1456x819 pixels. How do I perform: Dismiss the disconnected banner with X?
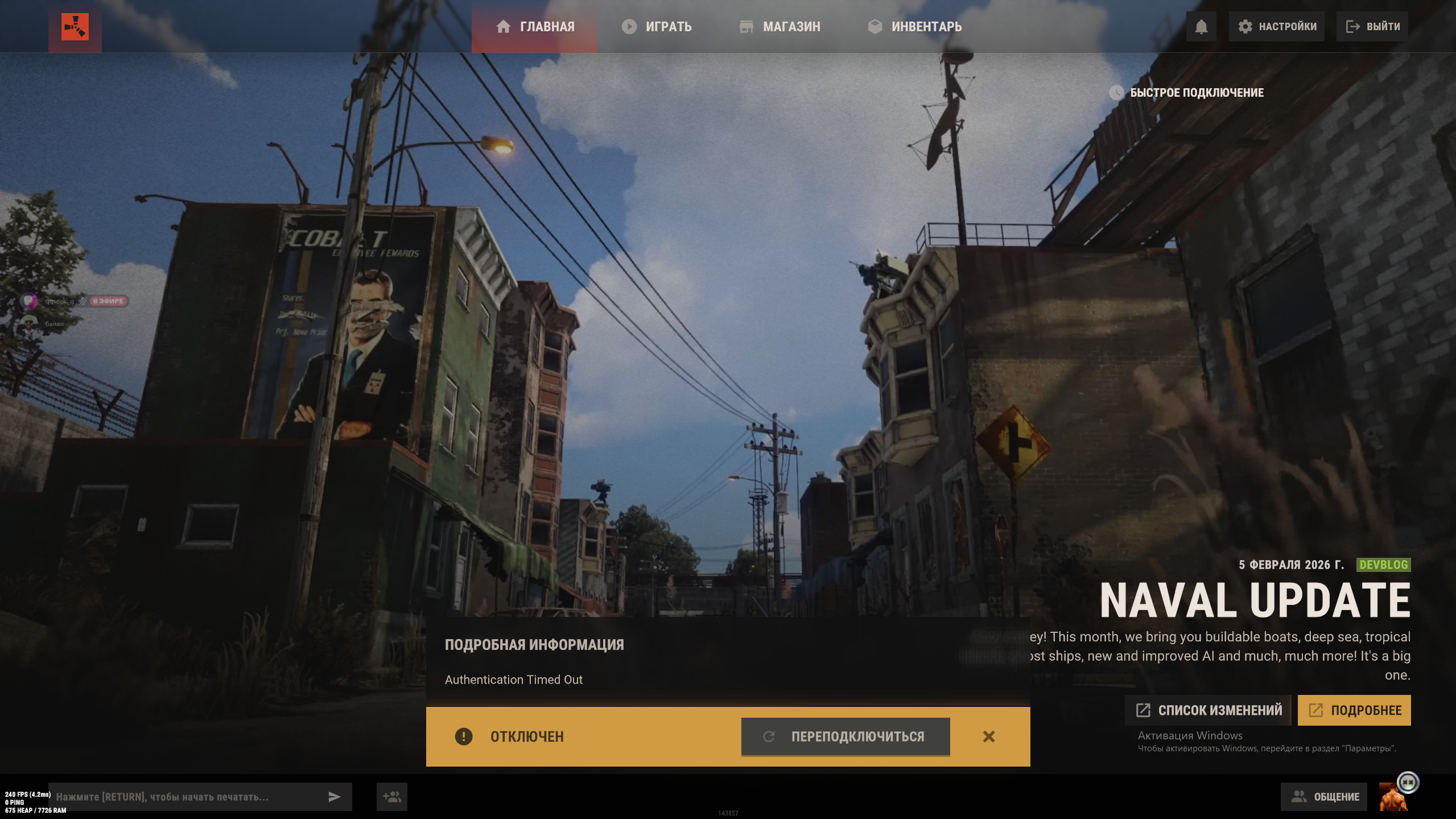(x=989, y=736)
